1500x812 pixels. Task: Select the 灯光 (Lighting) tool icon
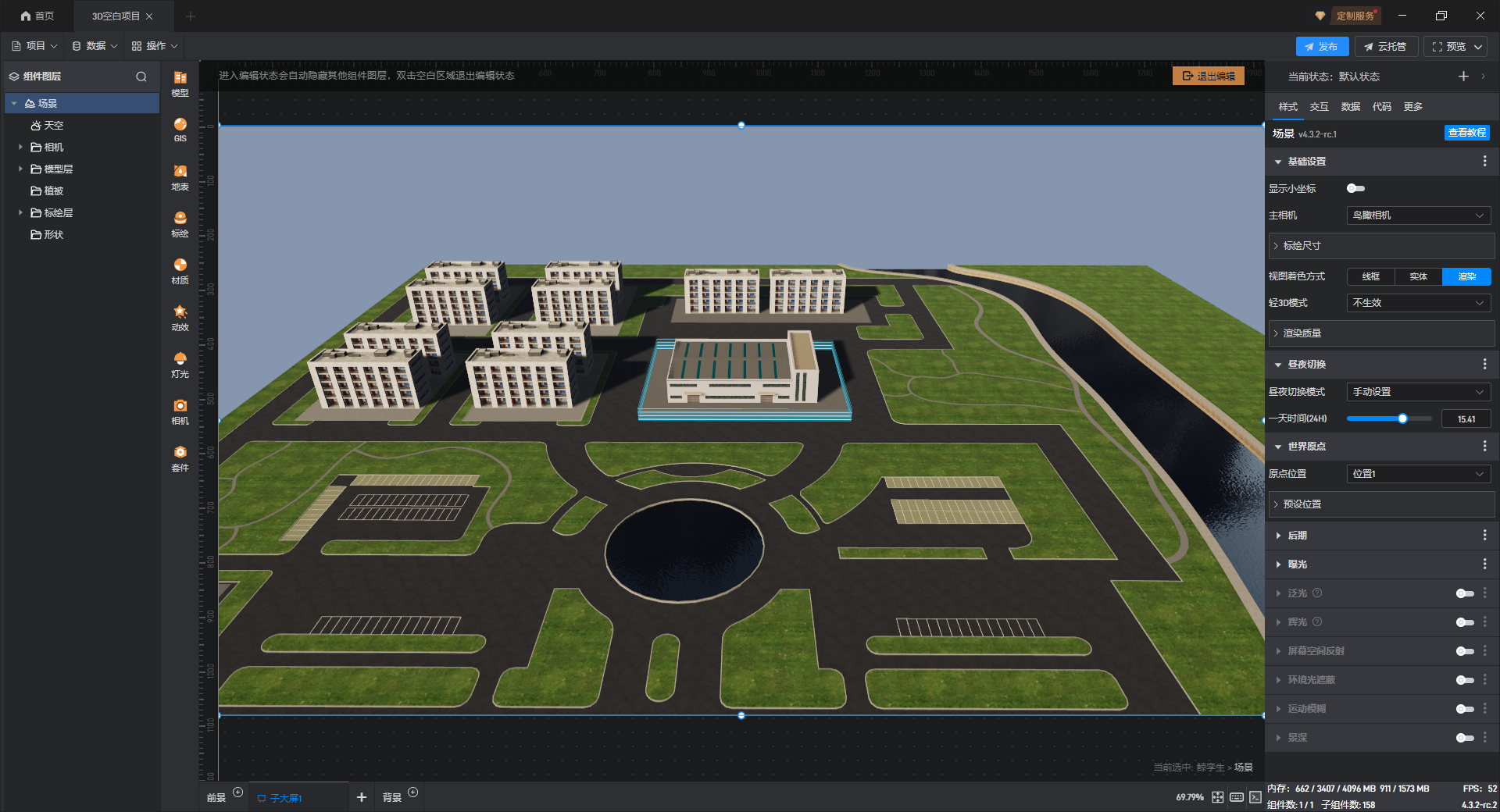[180, 363]
